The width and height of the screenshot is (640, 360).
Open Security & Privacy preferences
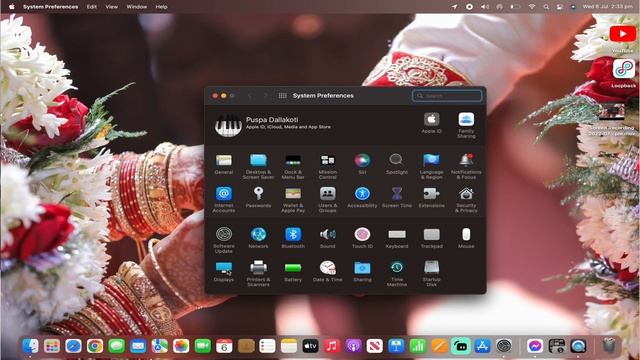click(x=466, y=200)
